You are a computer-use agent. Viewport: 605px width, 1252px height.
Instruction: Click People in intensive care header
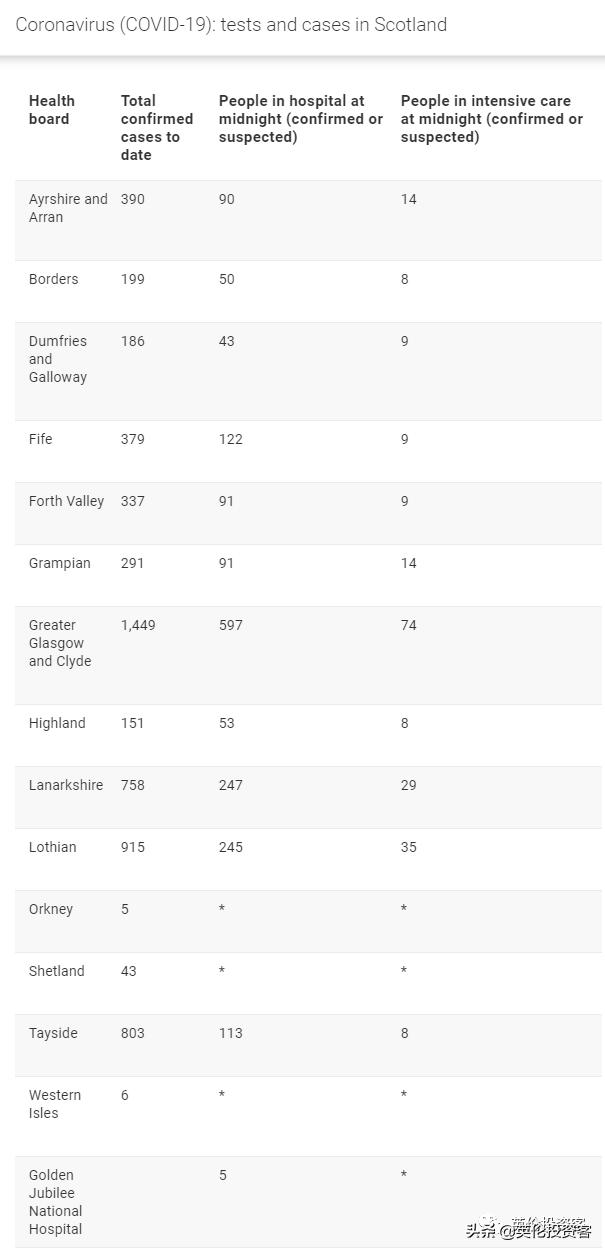tap(491, 119)
